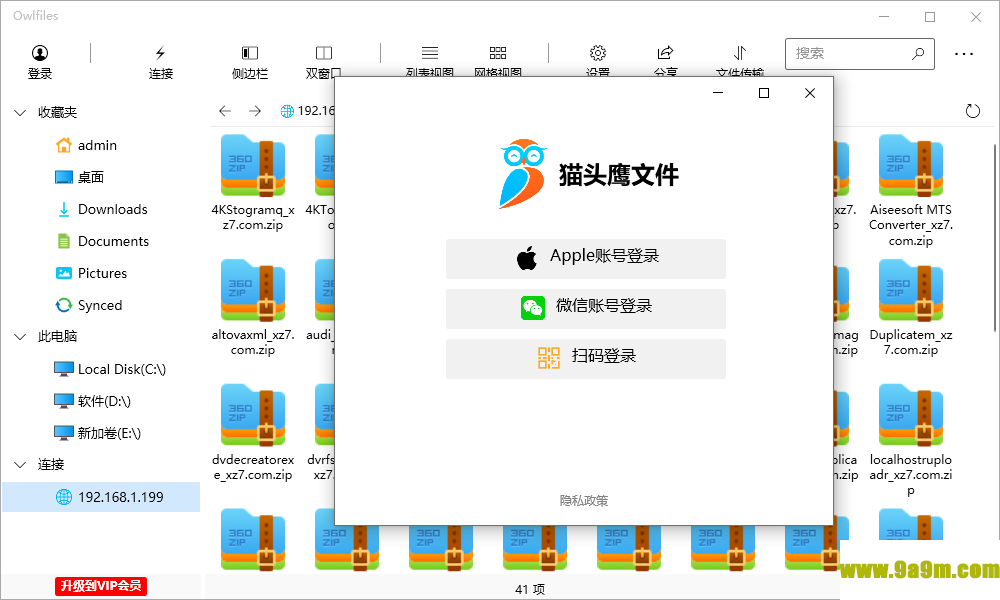Click the search magnifier icon

(918, 54)
